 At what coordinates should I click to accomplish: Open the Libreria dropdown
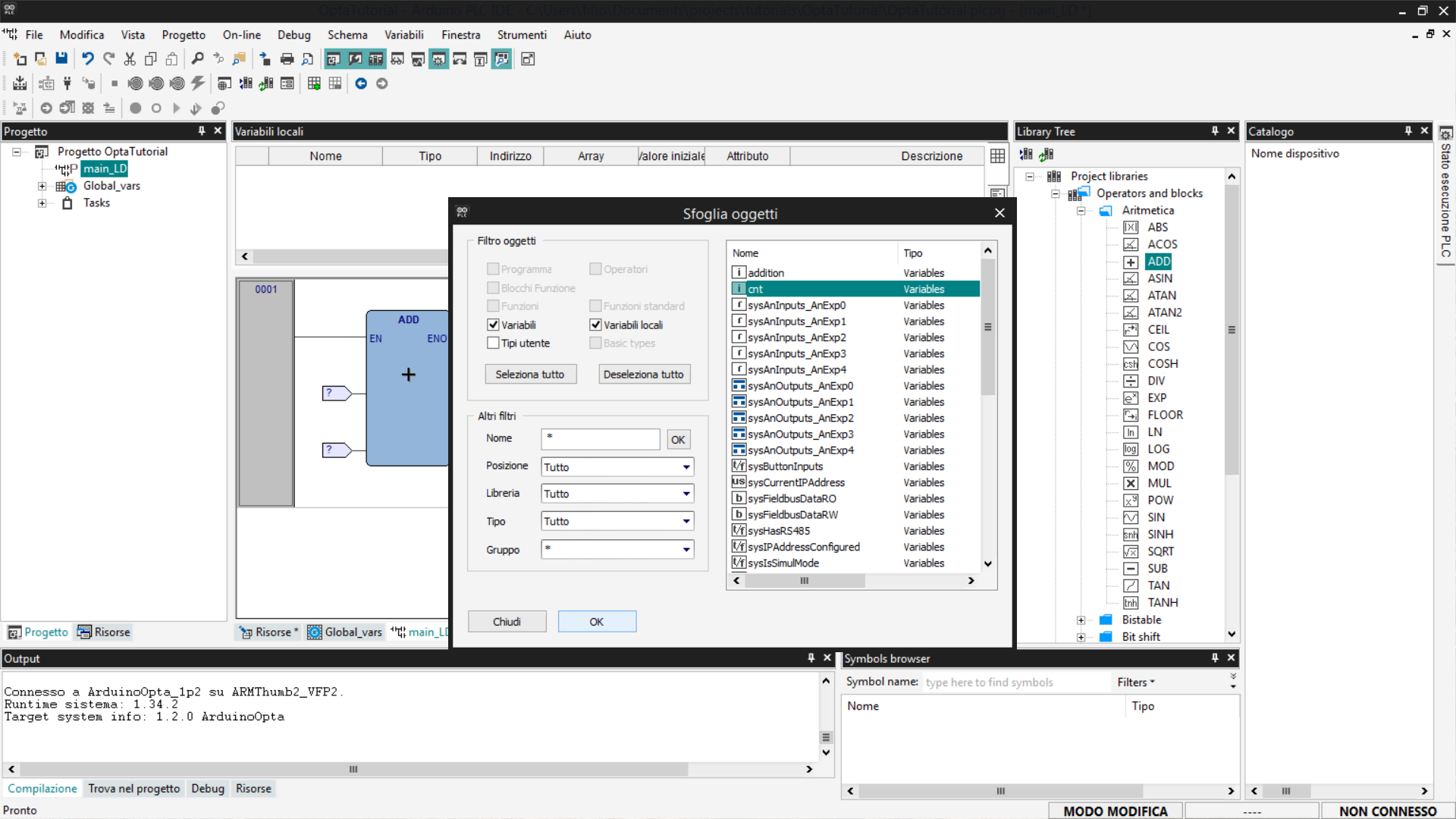686,494
